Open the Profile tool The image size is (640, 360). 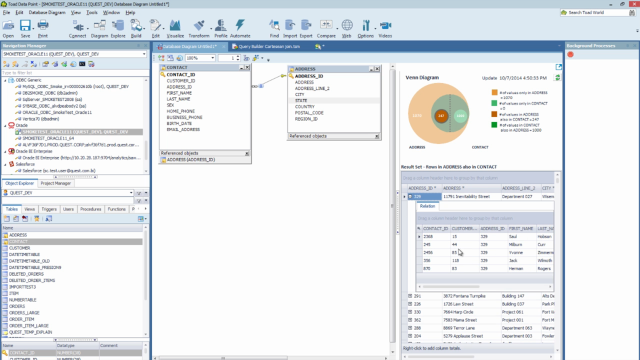pyautogui.click(x=221, y=29)
